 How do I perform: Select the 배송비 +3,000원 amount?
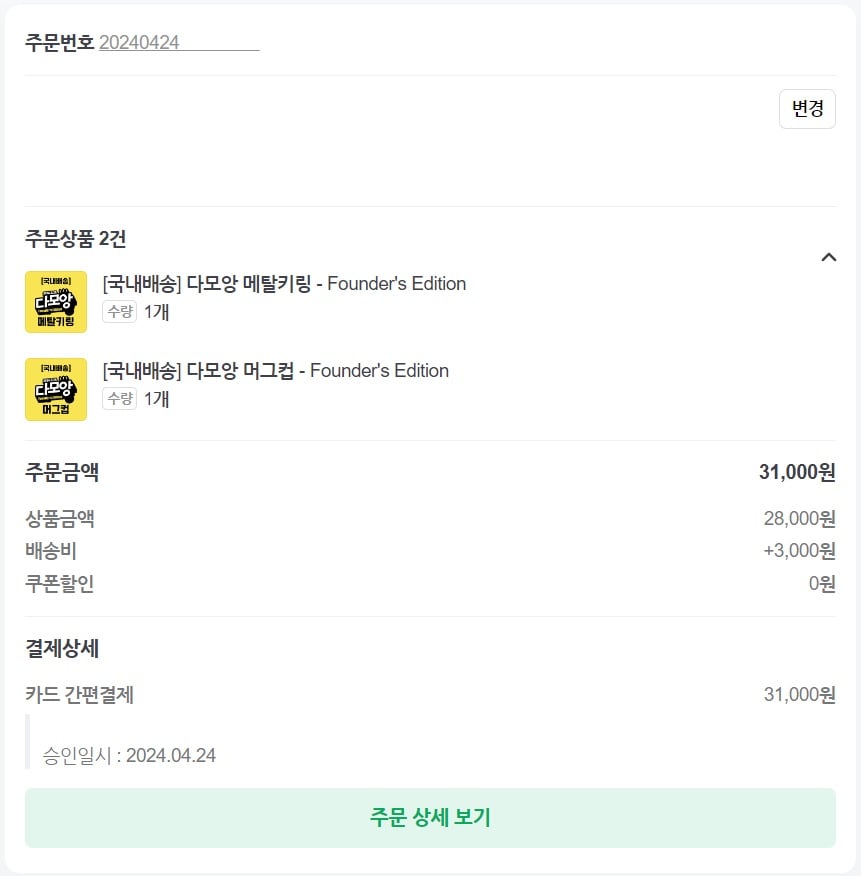point(799,551)
